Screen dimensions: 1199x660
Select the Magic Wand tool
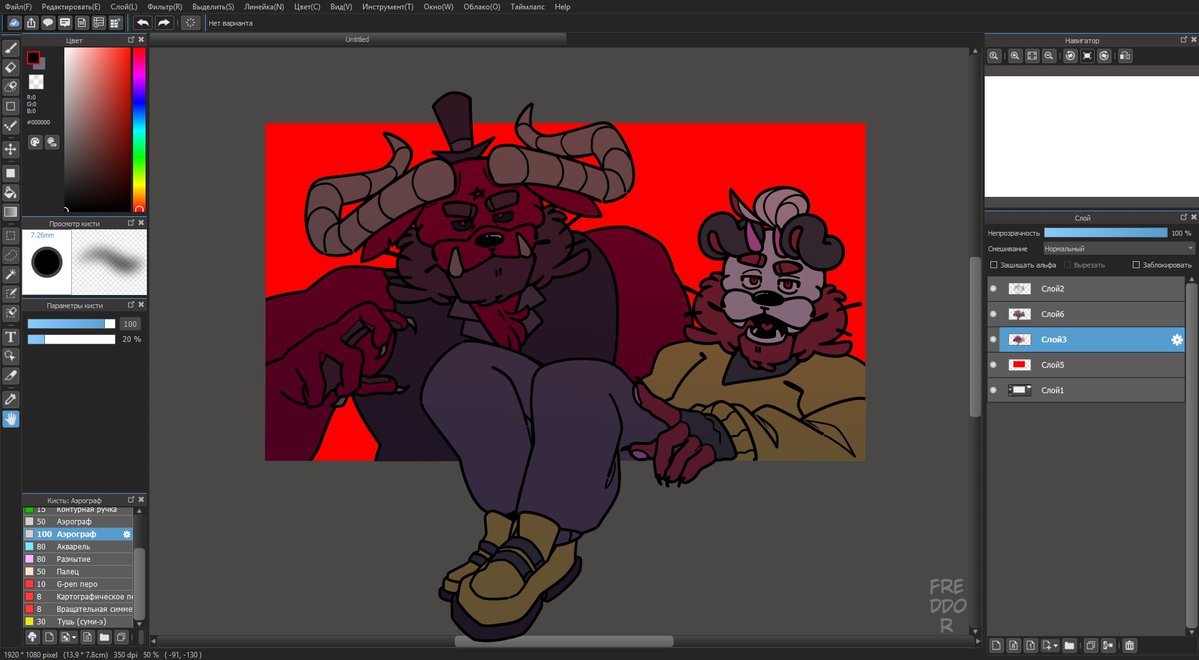tap(11, 274)
